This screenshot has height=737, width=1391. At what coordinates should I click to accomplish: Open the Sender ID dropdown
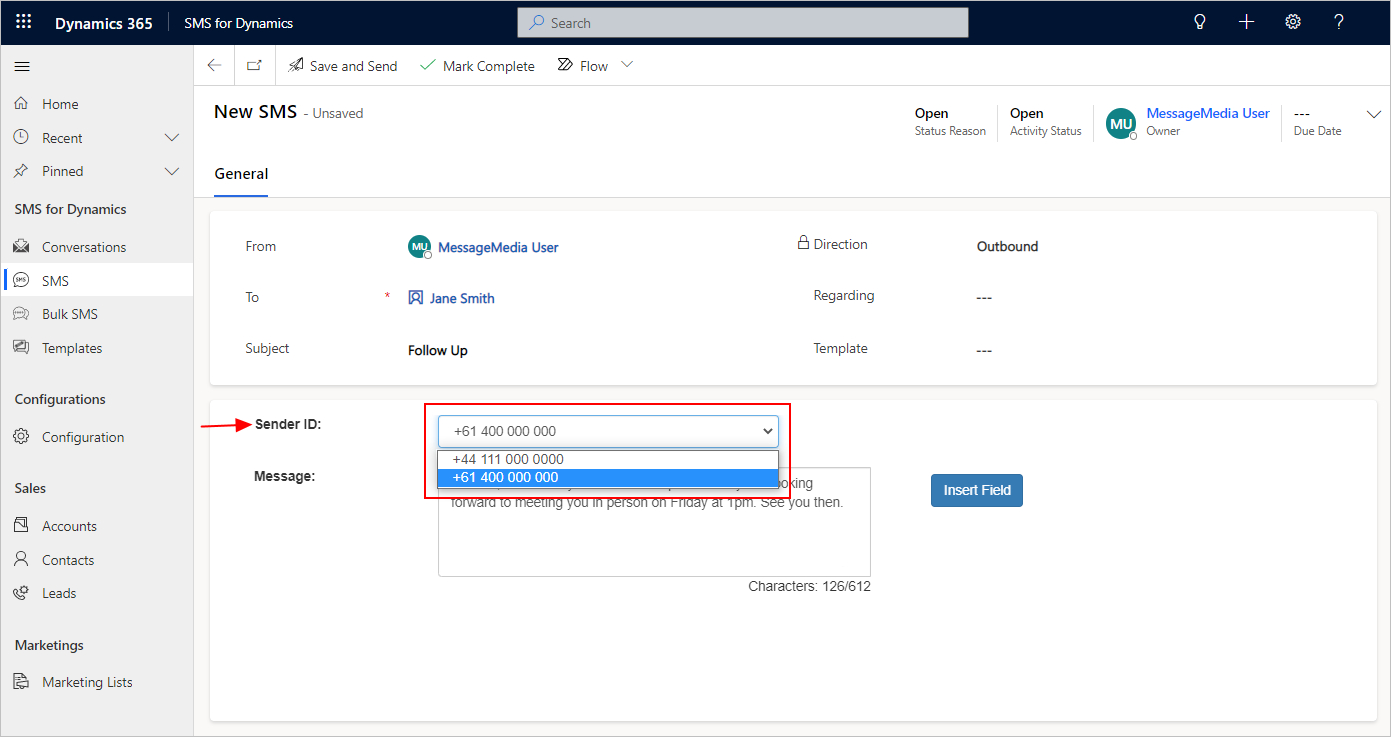coord(608,431)
